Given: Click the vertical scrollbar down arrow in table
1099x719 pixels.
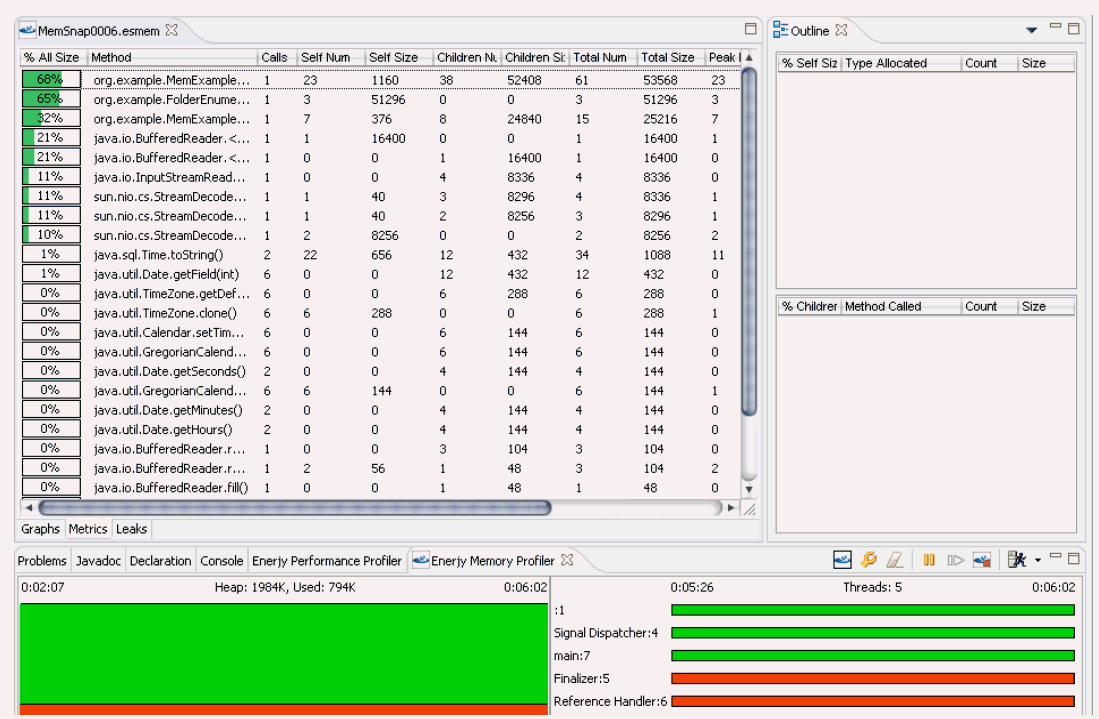Looking at the screenshot, I should [748, 489].
